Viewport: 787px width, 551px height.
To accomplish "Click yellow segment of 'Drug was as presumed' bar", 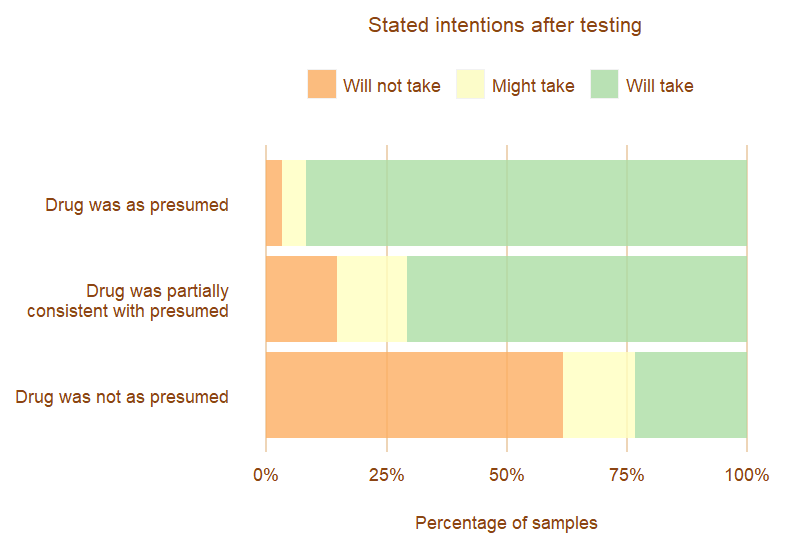I will tap(294, 203).
